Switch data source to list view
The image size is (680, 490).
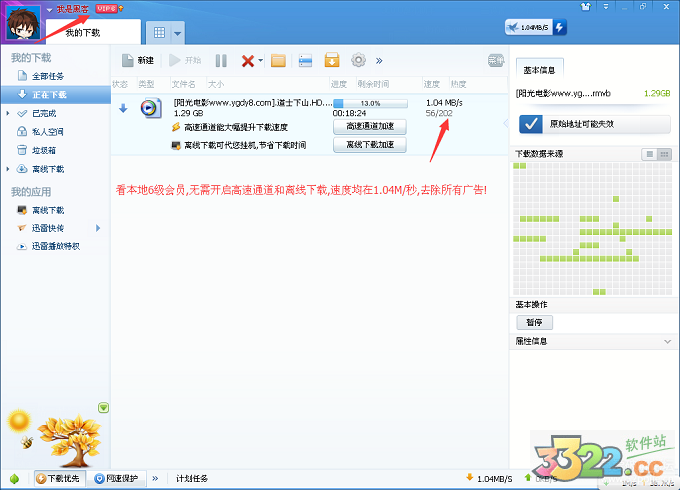(x=649, y=154)
